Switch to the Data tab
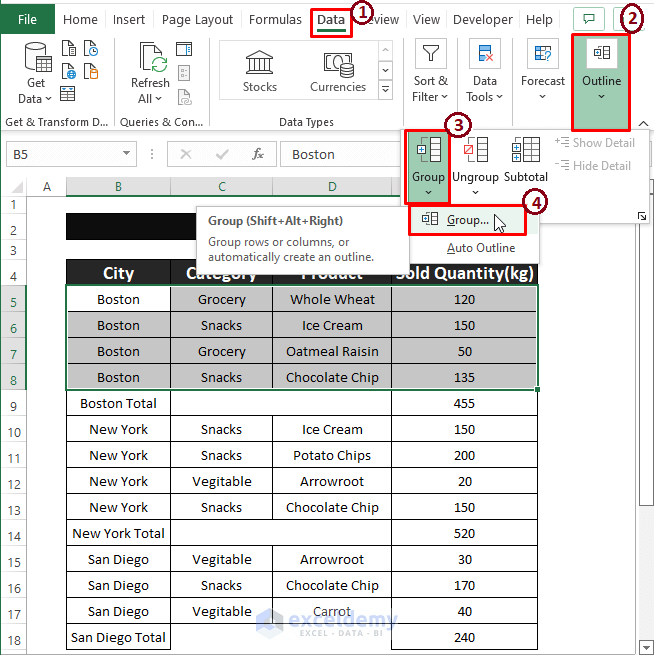654x655 pixels. coord(331,20)
